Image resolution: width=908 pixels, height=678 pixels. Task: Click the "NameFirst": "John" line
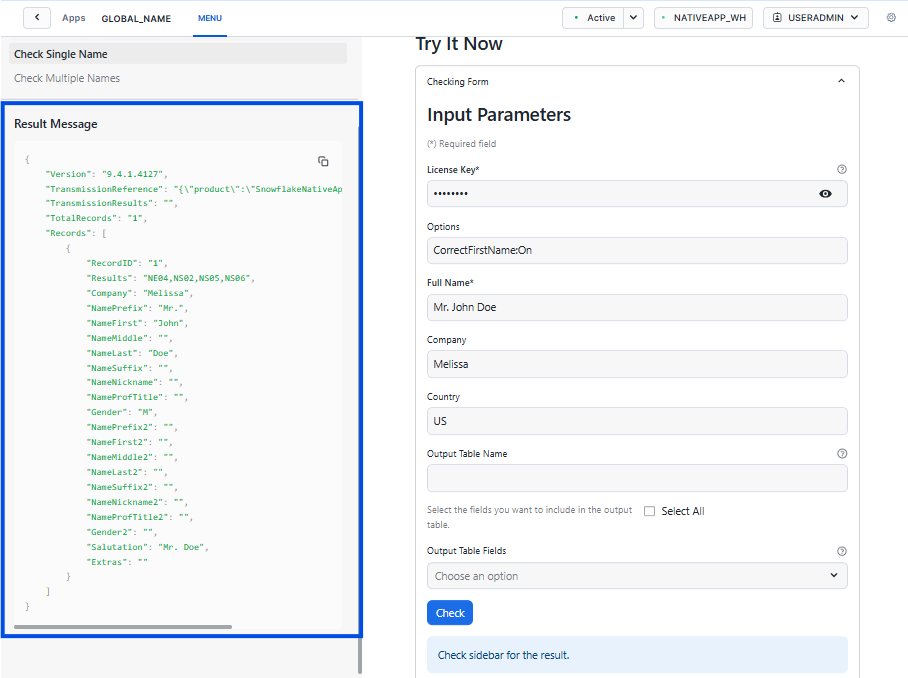point(137,323)
